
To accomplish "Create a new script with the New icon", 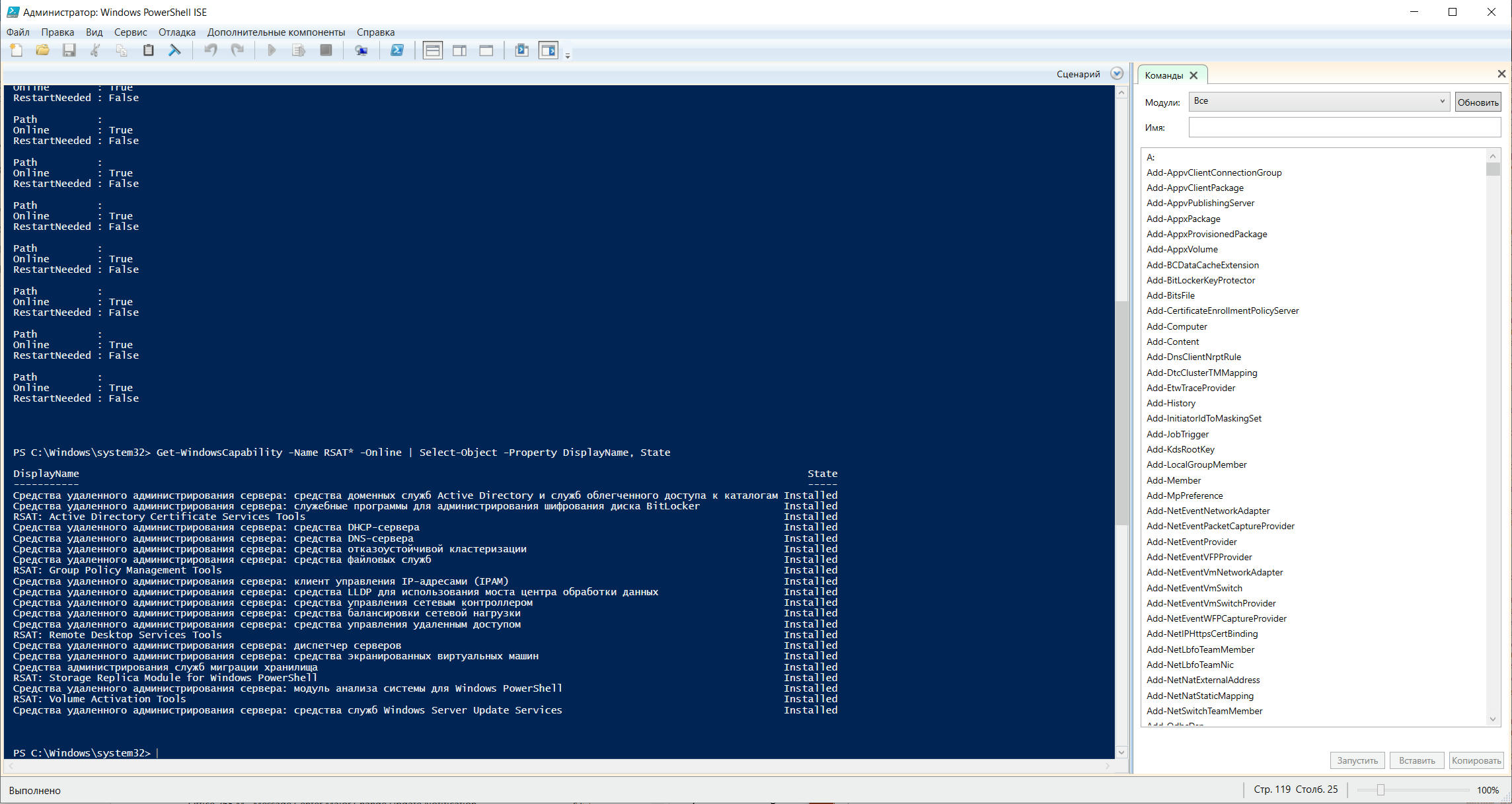I will (x=17, y=50).
